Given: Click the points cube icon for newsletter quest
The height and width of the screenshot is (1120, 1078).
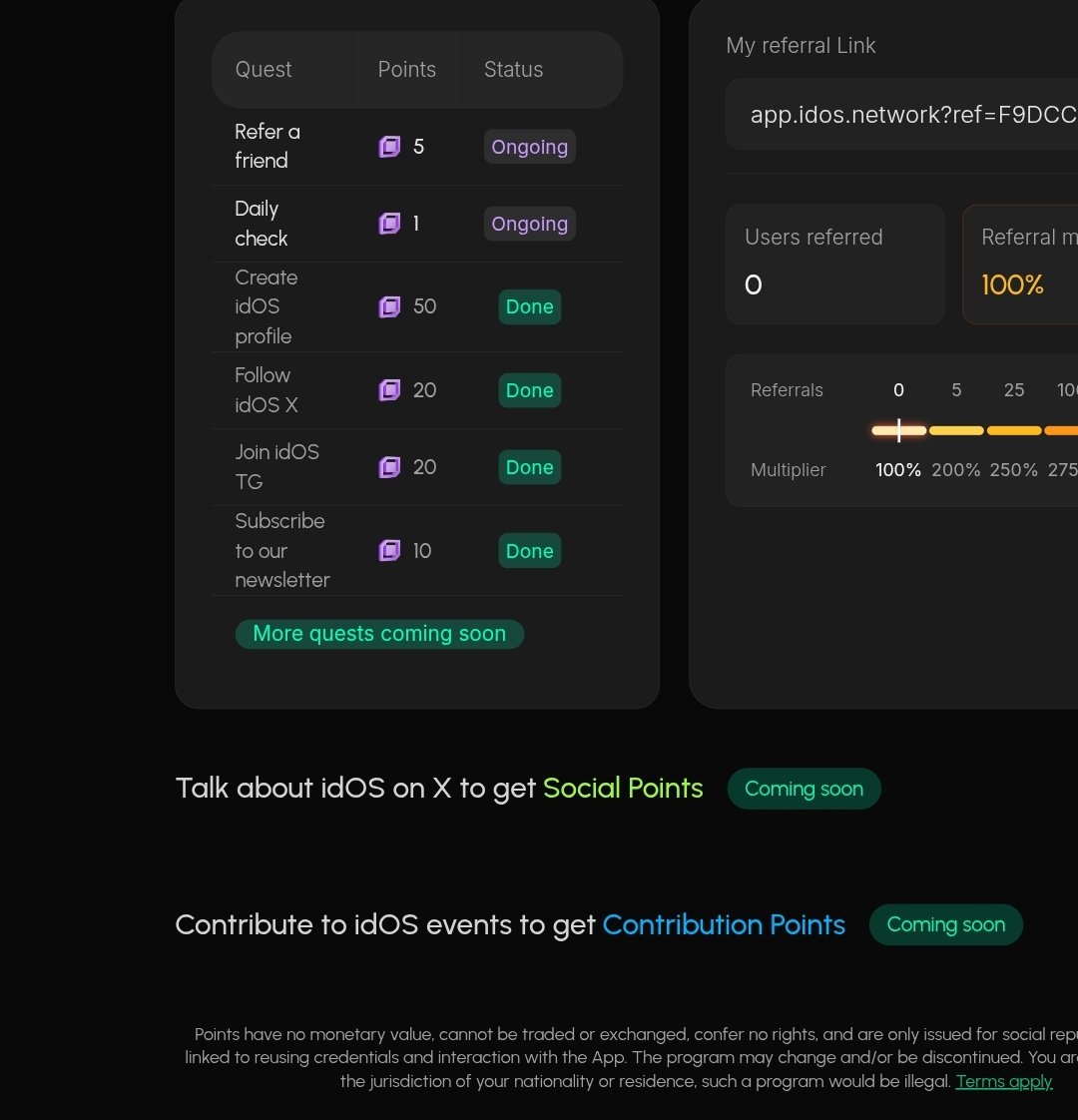Looking at the screenshot, I should click(389, 551).
